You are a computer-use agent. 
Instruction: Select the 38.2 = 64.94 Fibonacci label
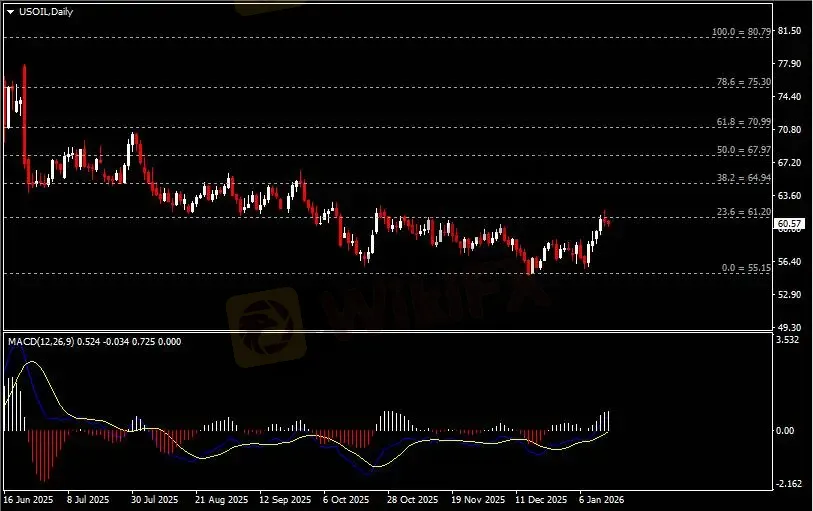click(x=744, y=178)
